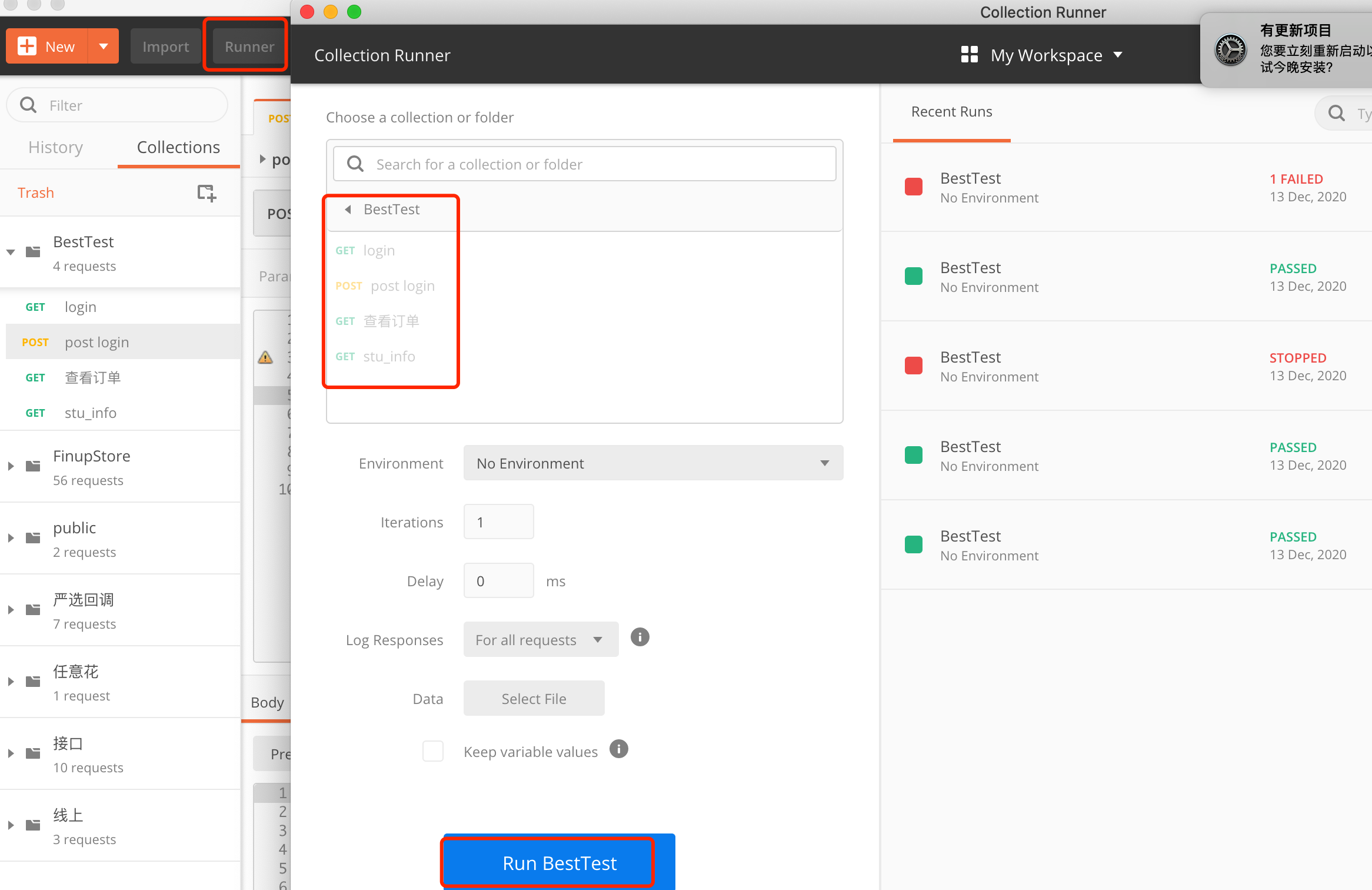Image resolution: width=1372 pixels, height=890 pixels.
Task: Click the Select File data button
Action: tap(534, 699)
